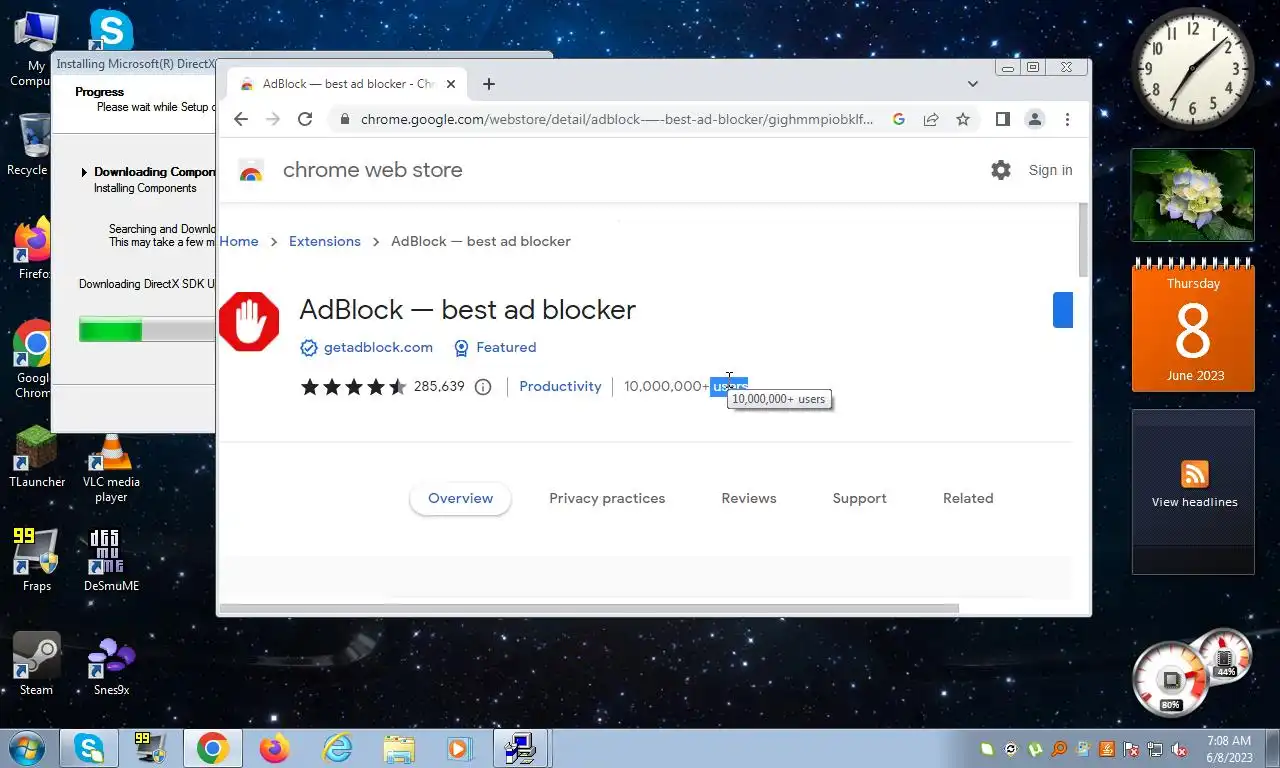The width and height of the screenshot is (1280, 768).
Task: Click View headlines feed gadget
Action: (x=1193, y=491)
